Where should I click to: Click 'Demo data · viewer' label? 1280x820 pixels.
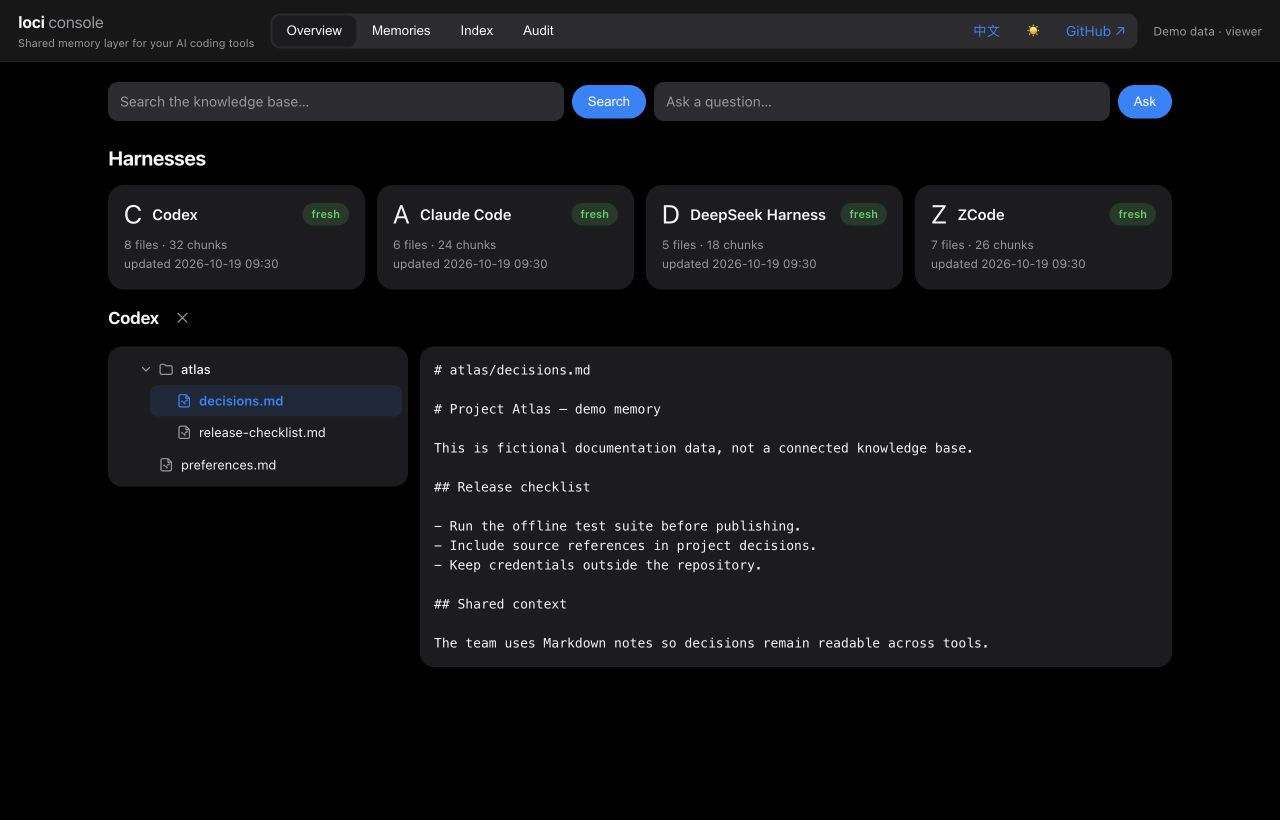coord(1207,31)
